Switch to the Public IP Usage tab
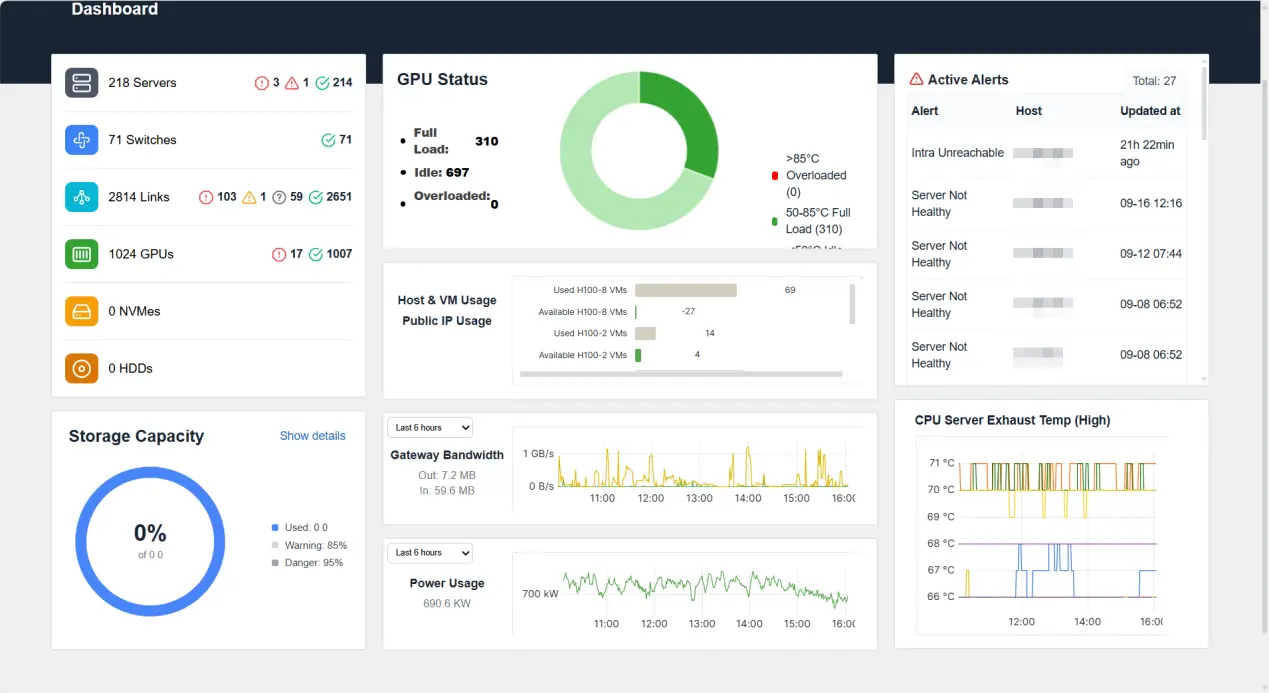Viewport: 1269px width, 693px height. point(447,321)
